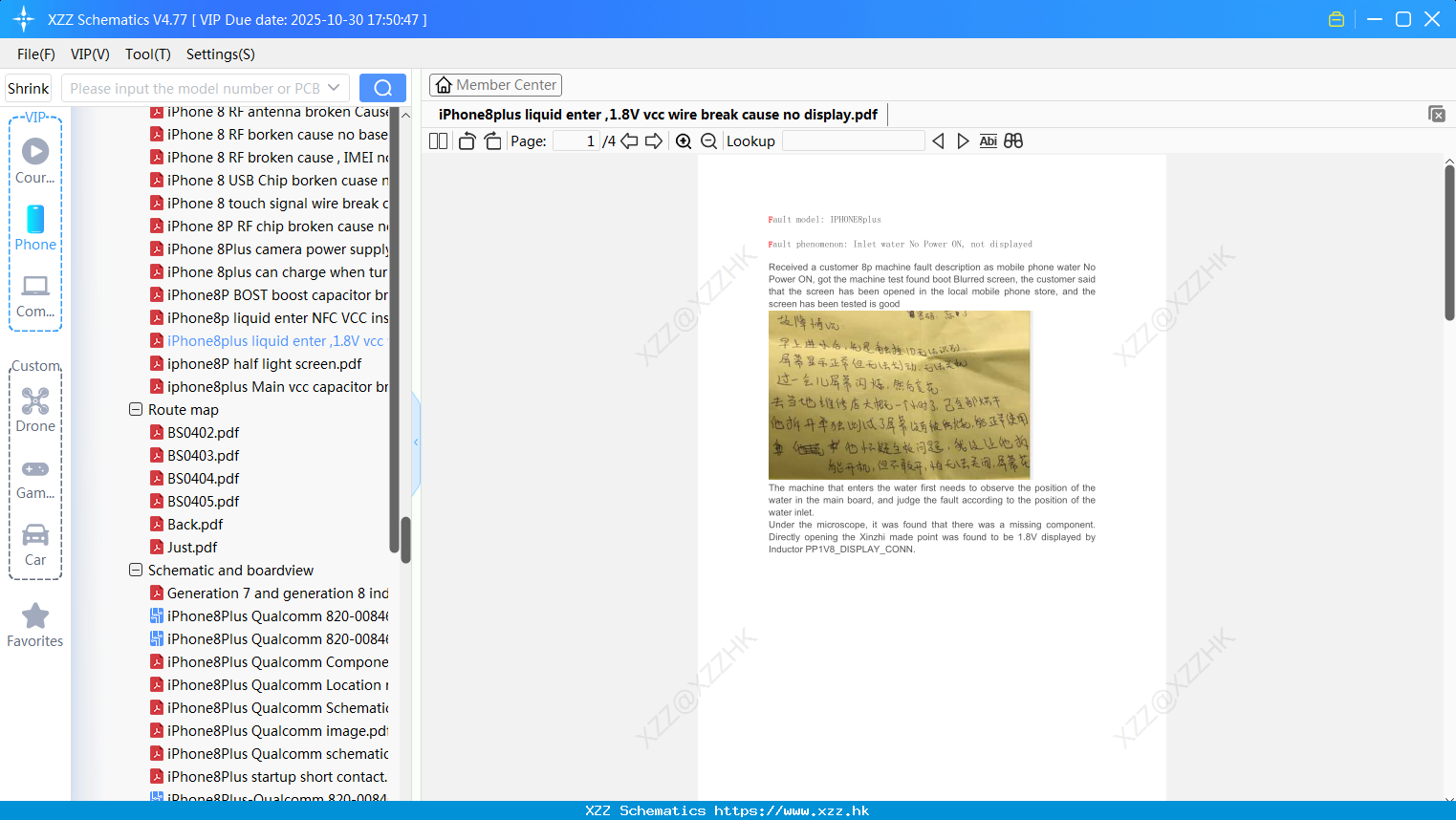Click the model number search input
Viewport: 1456px width, 820px height.
(x=195, y=88)
